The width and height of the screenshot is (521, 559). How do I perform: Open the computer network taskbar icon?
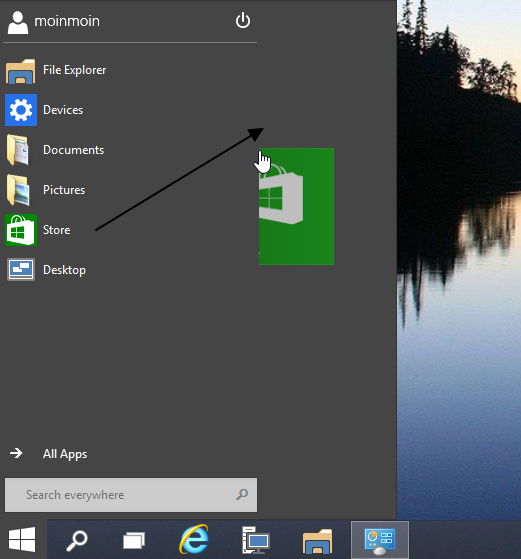[x=256, y=540]
